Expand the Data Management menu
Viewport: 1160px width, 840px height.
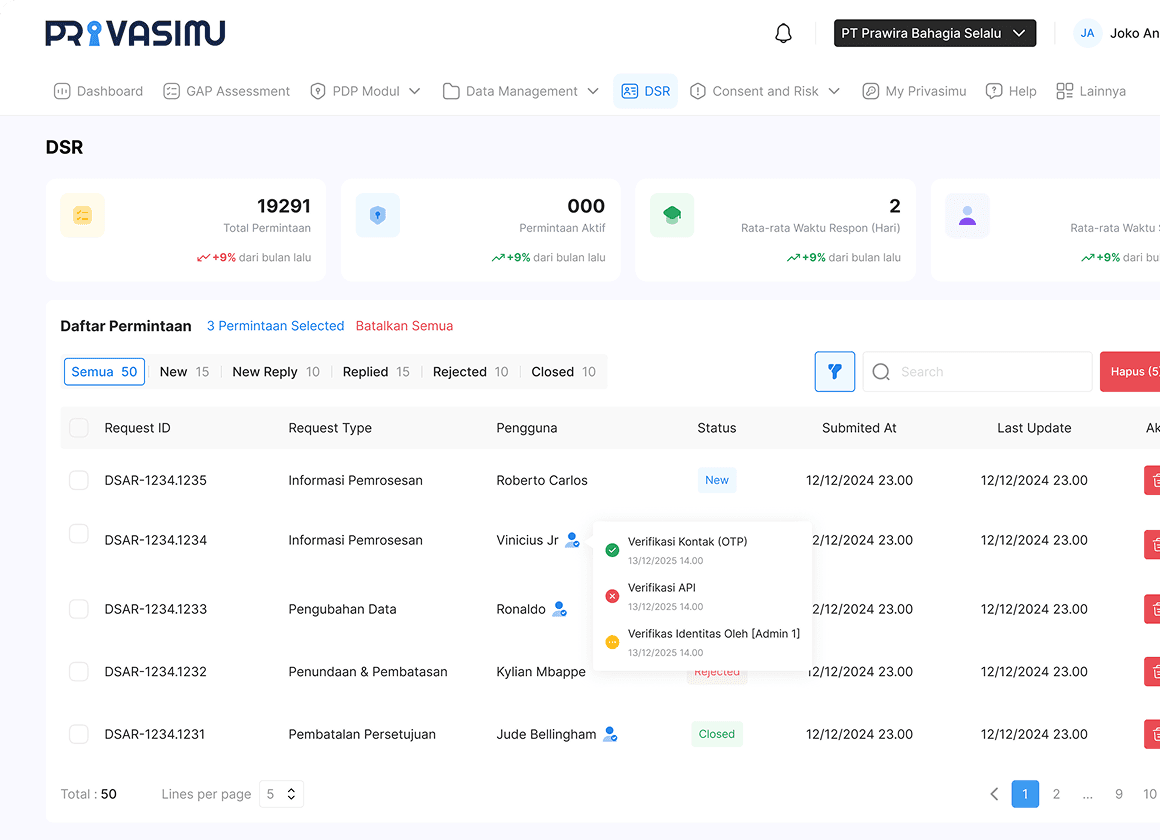(520, 91)
